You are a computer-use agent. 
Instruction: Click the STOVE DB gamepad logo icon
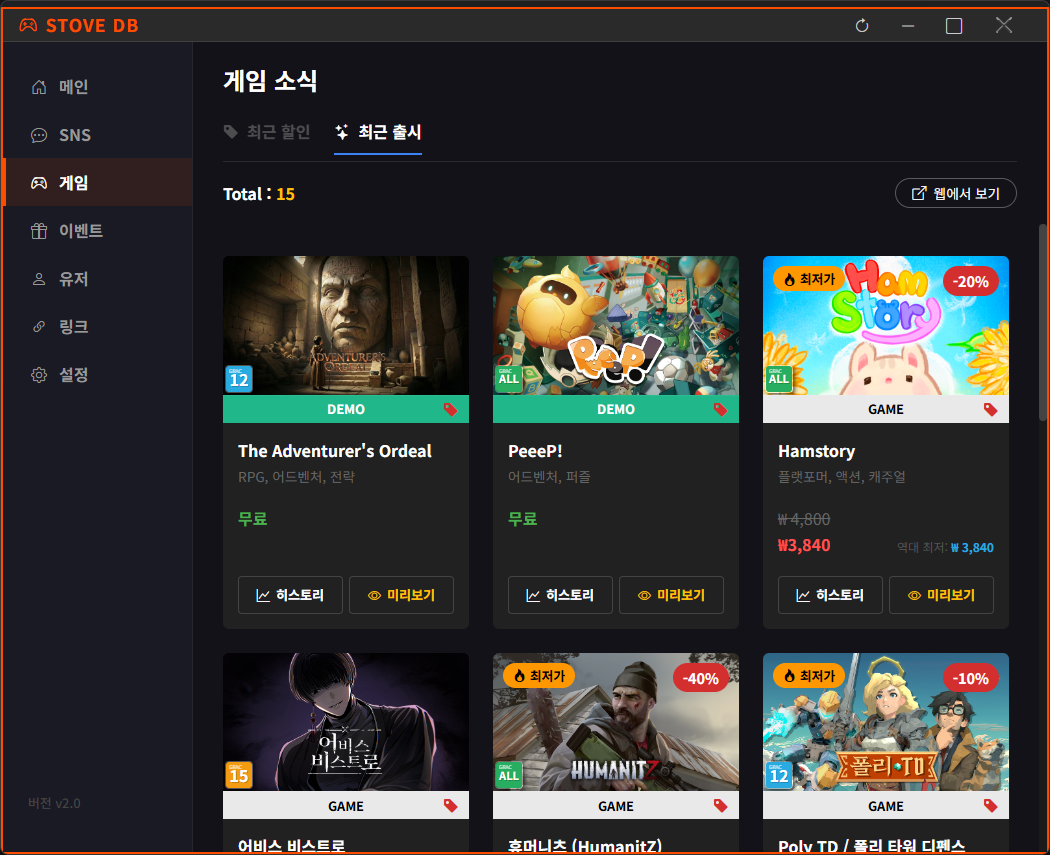pos(28,26)
